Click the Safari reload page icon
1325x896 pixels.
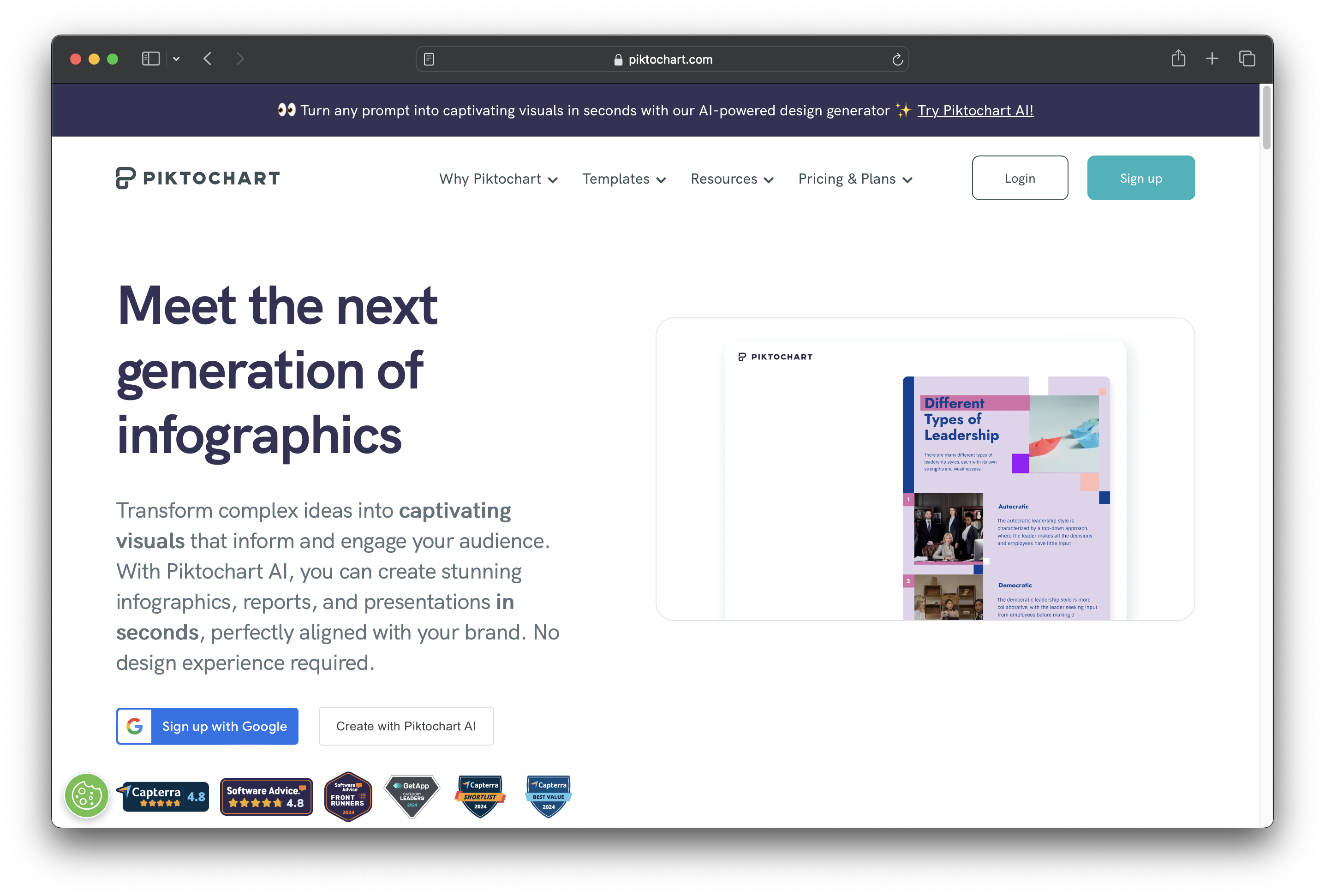897,60
